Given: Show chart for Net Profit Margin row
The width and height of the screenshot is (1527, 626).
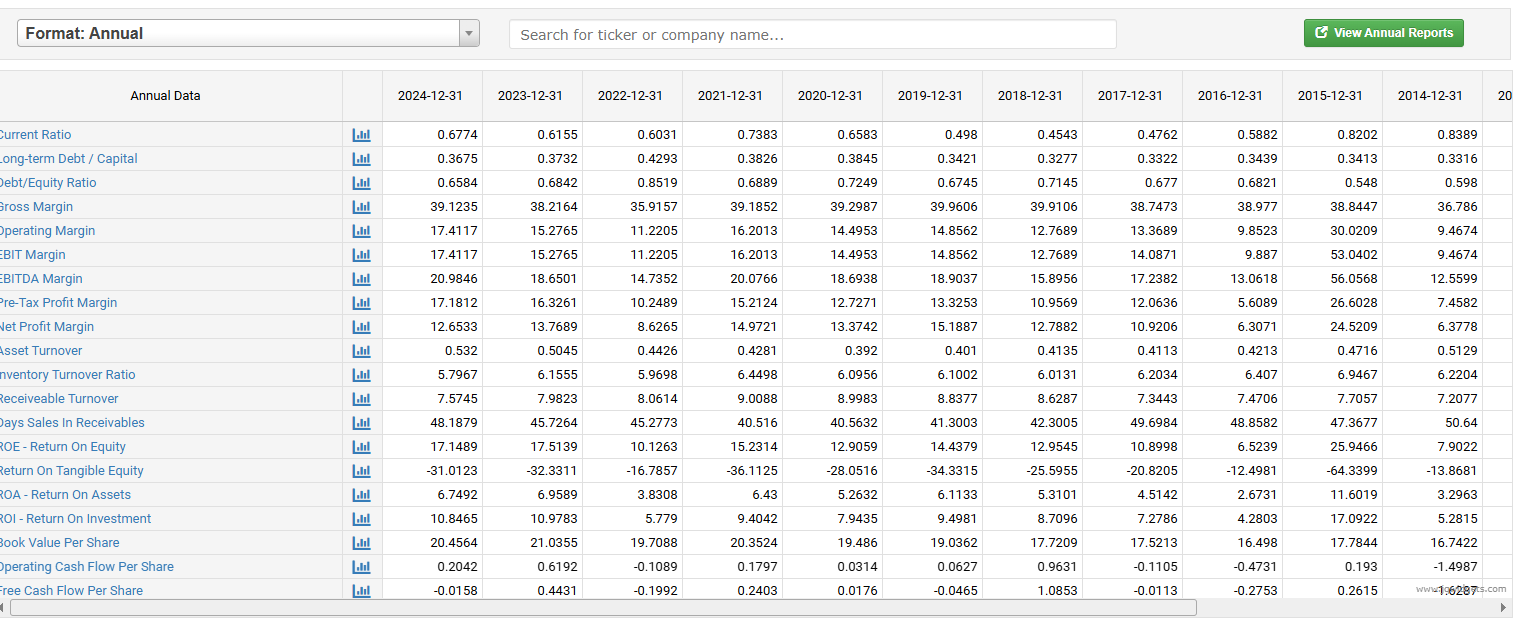Looking at the screenshot, I should [361, 327].
